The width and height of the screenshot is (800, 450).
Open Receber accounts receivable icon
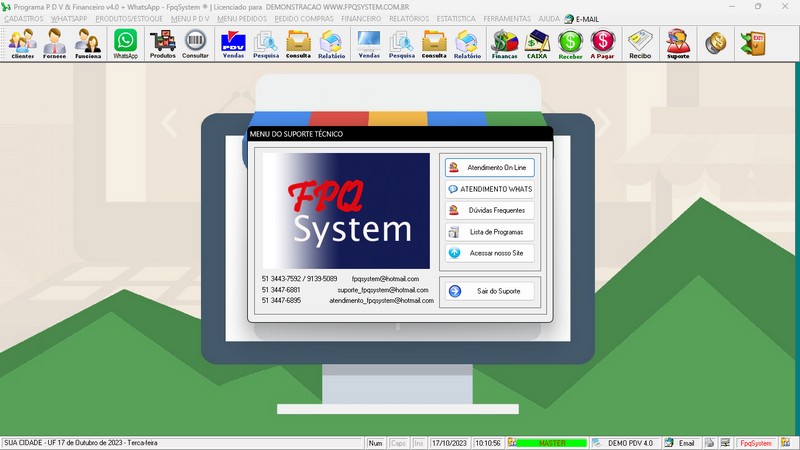coord(570,44)
